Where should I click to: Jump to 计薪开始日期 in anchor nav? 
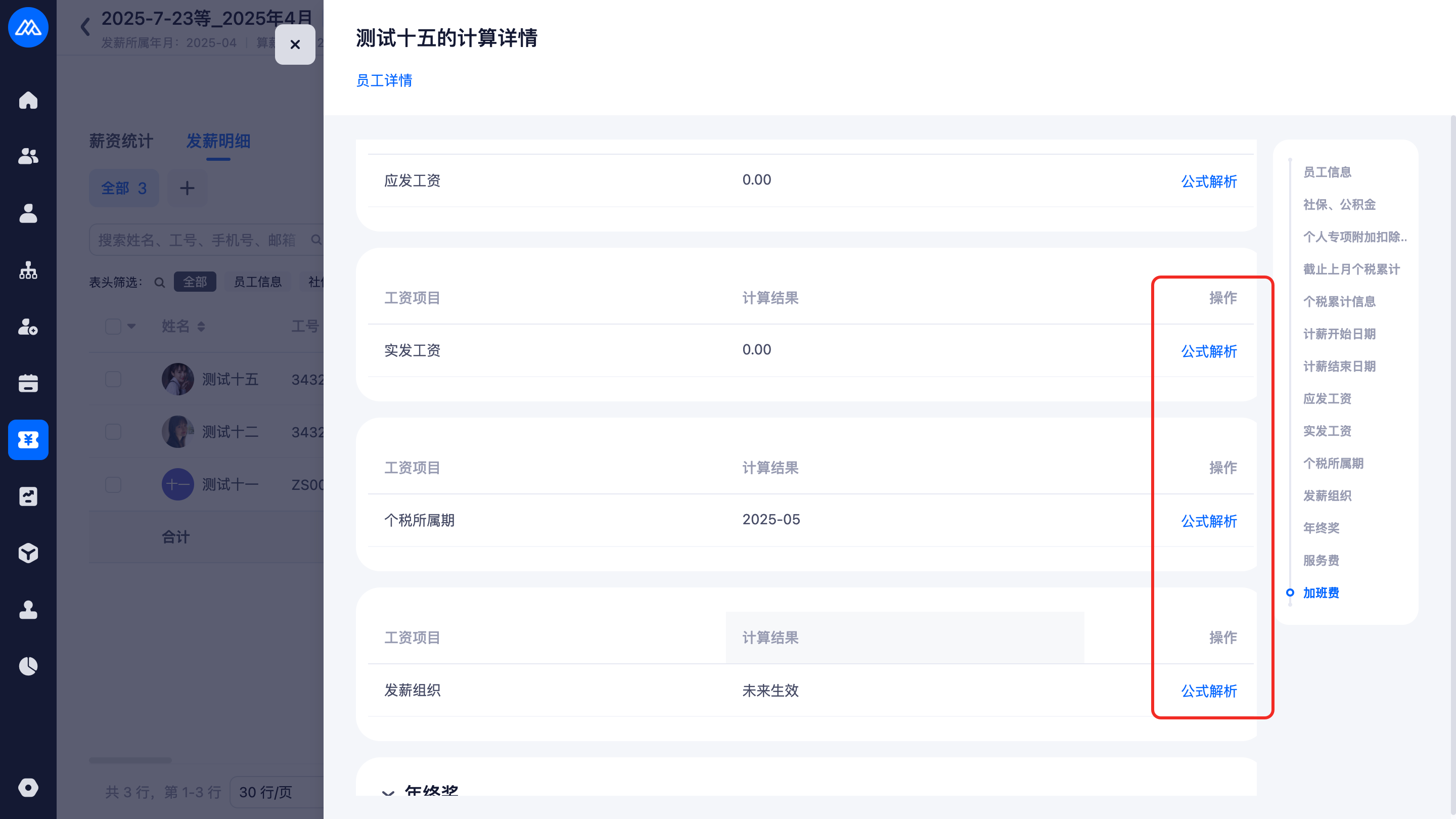[x=1340, y=334]
